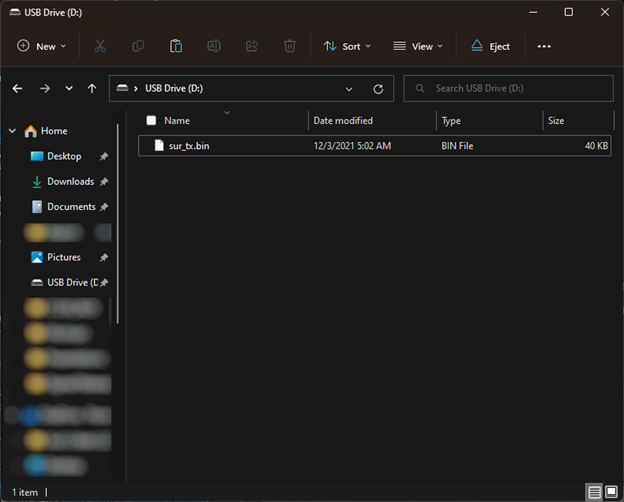Sort by the Type column header
The image size is (624, 502).
click(451, 121)
